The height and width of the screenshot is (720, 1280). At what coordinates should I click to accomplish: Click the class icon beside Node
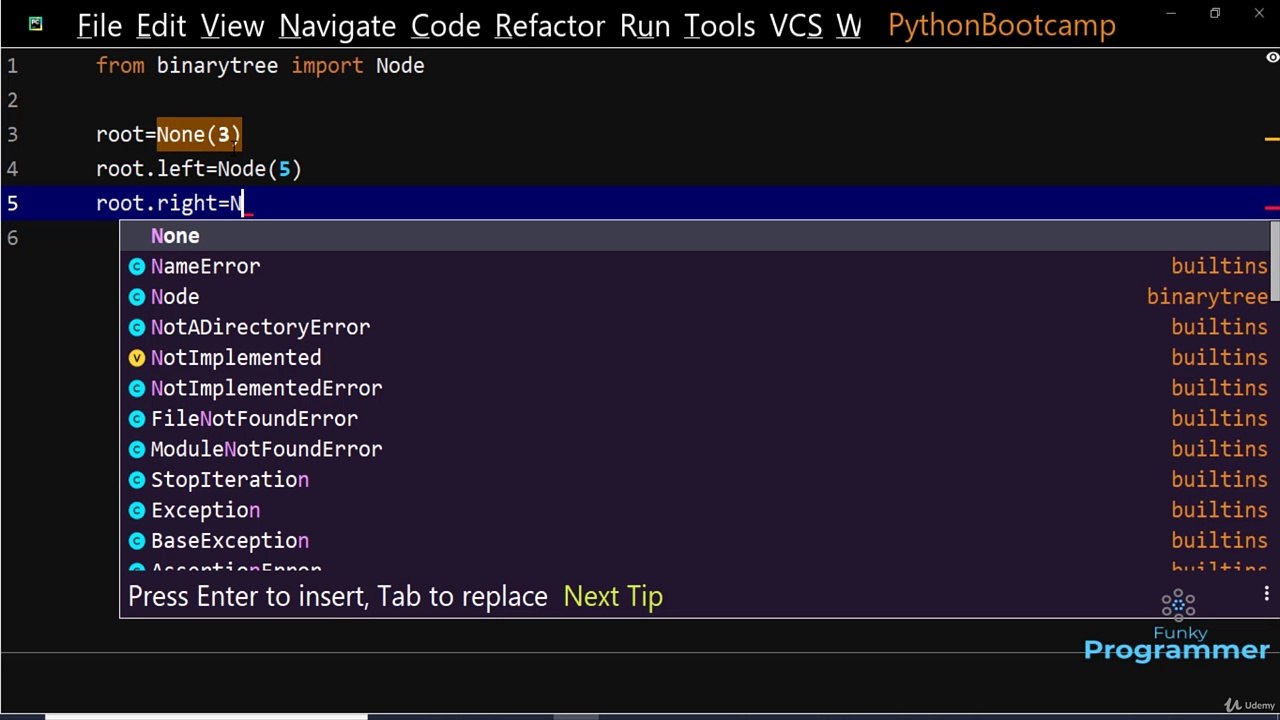[137, 297]
